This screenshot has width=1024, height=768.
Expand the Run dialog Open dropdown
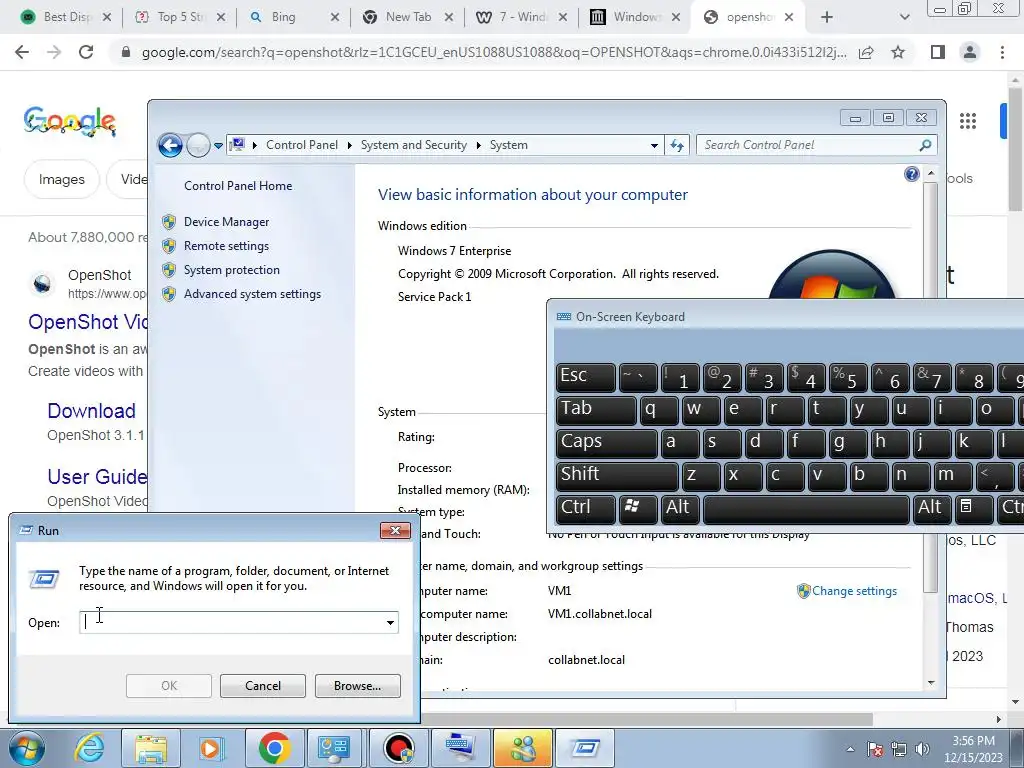[x=390, y=622]
